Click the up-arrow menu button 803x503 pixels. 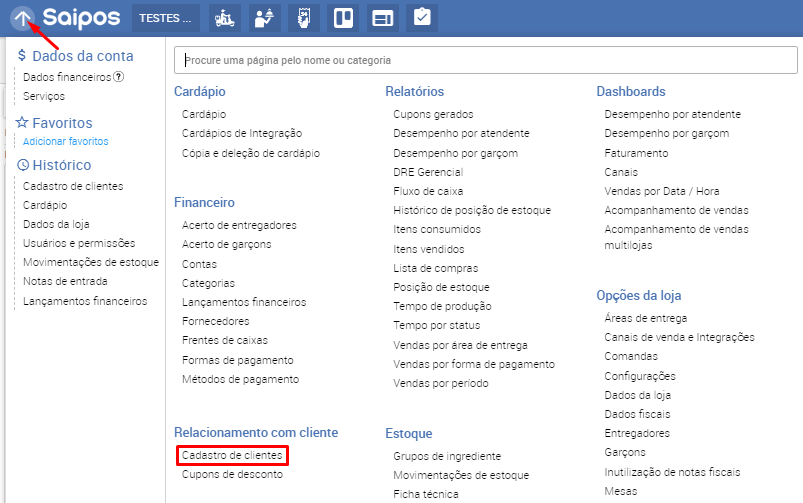pos(21,18)
